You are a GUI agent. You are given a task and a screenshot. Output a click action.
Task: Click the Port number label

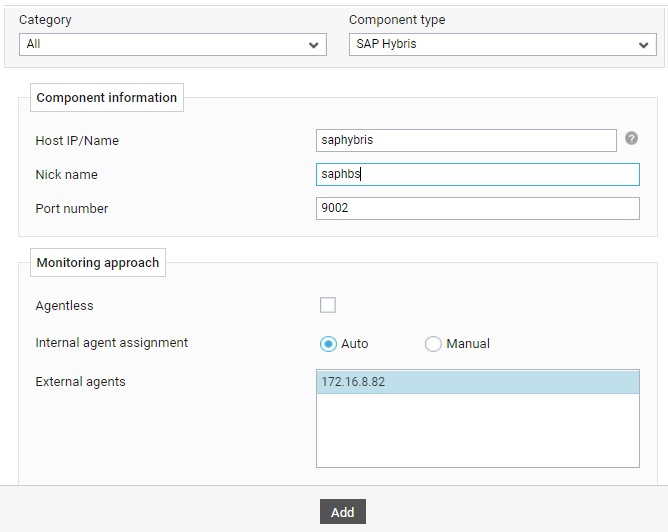pos(72,209)
